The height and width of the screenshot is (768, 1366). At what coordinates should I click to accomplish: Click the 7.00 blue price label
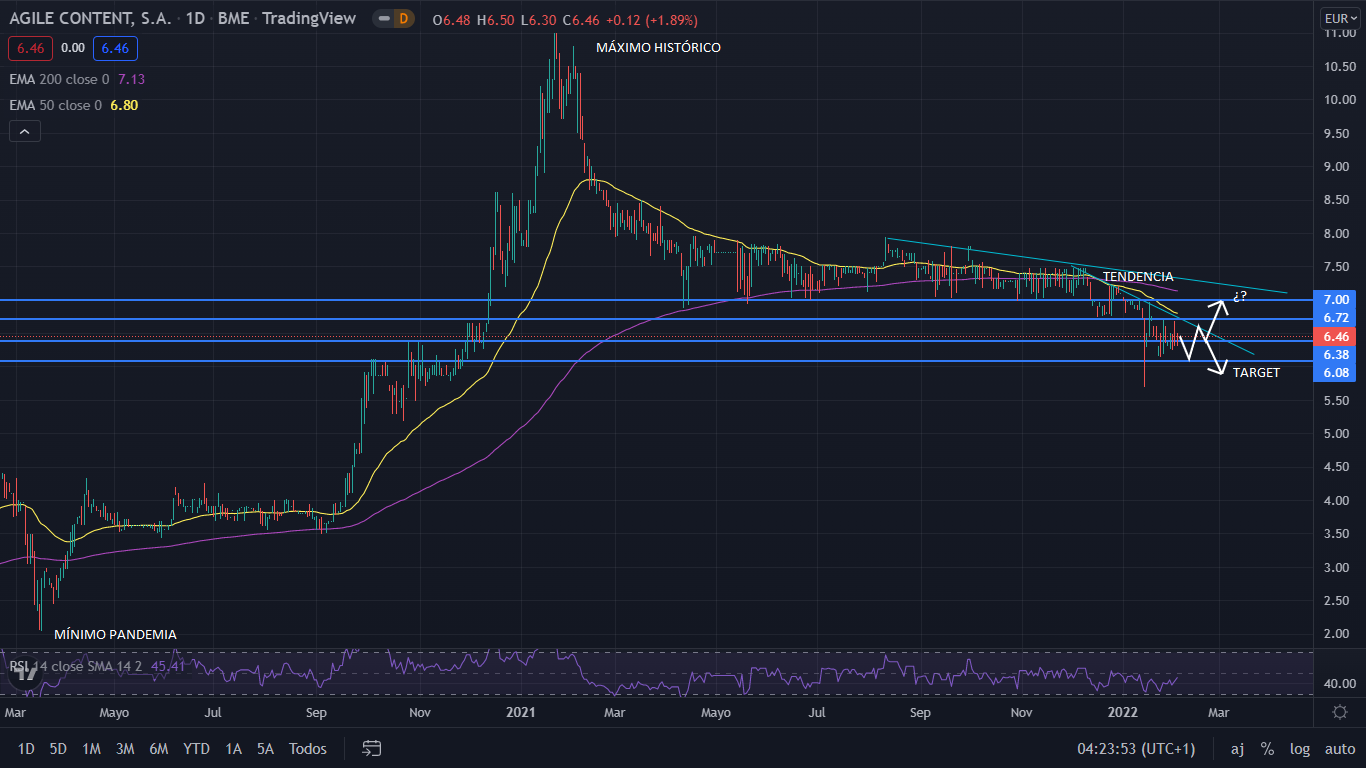(x=1337, y=300)
